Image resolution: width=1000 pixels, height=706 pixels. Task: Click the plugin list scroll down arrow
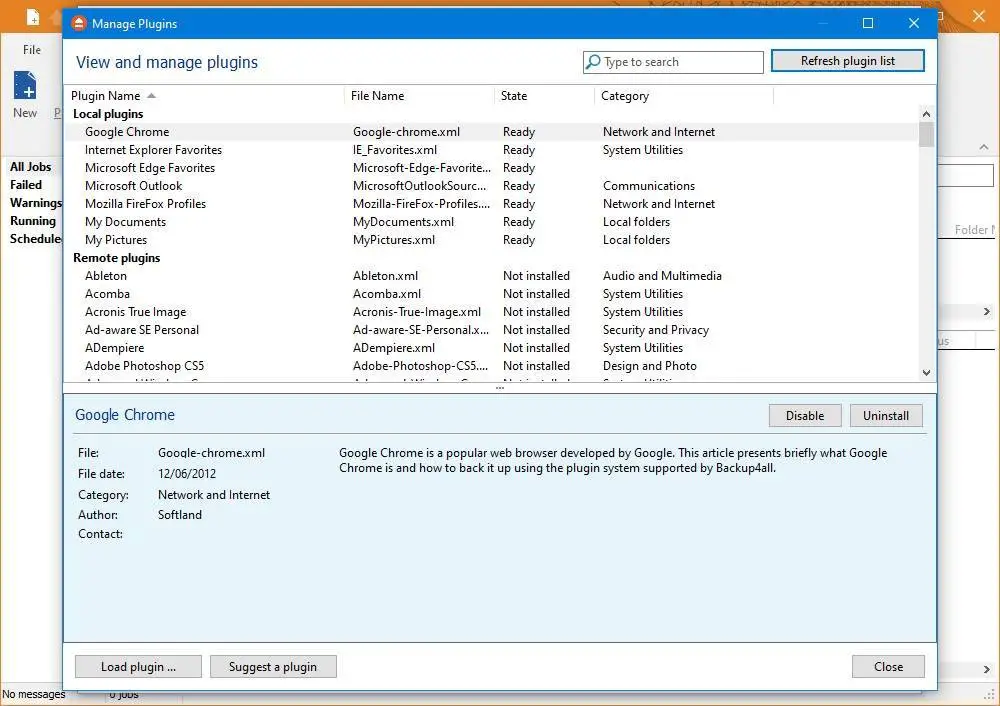927,372
